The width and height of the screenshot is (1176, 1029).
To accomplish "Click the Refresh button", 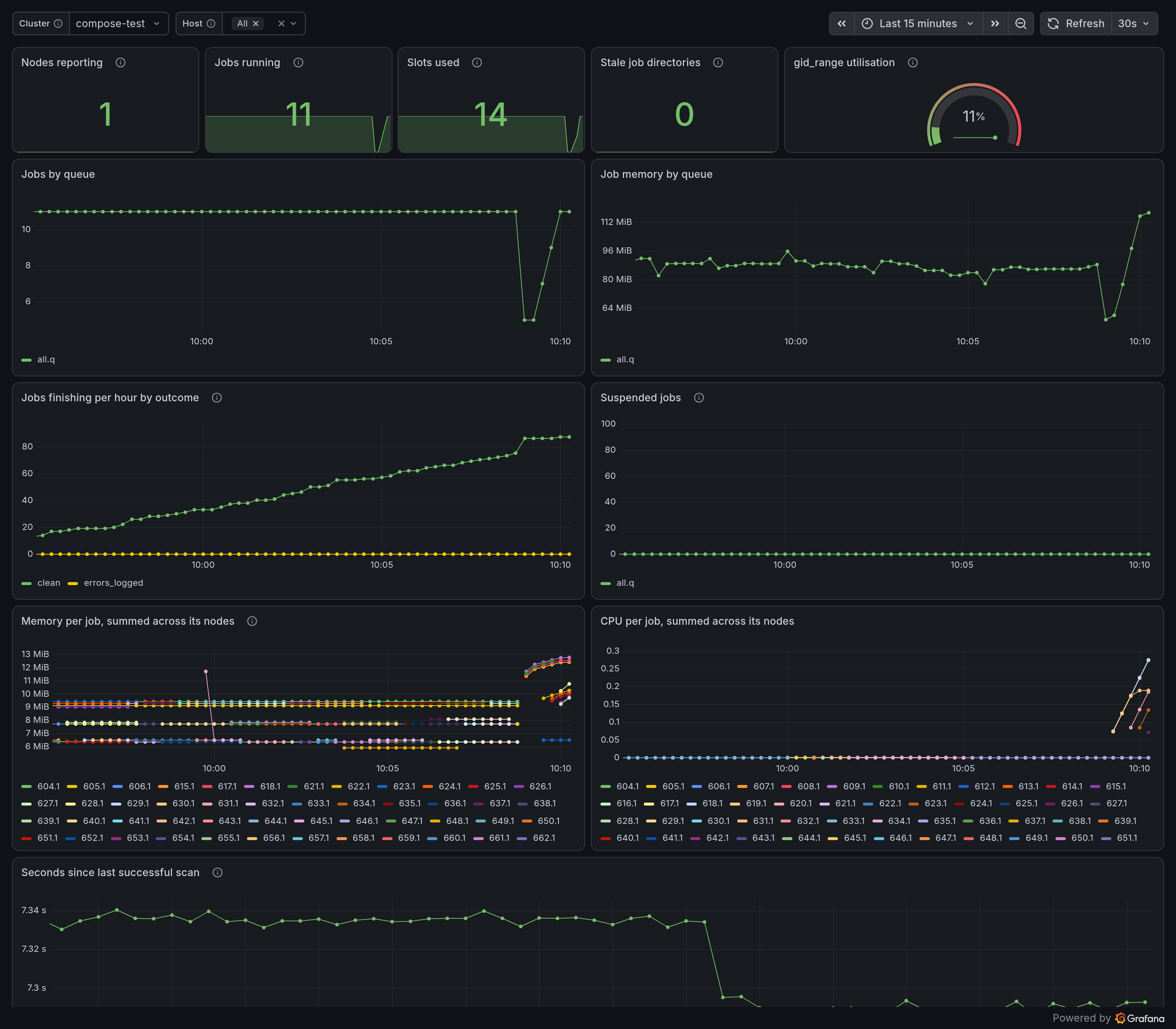I will pos(1076,24).
